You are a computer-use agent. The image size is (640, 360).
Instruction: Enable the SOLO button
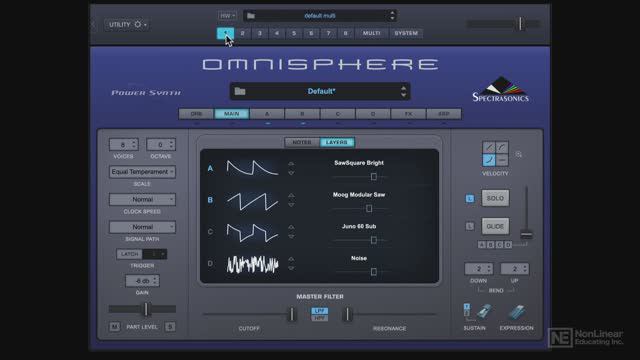coord(495,198)
